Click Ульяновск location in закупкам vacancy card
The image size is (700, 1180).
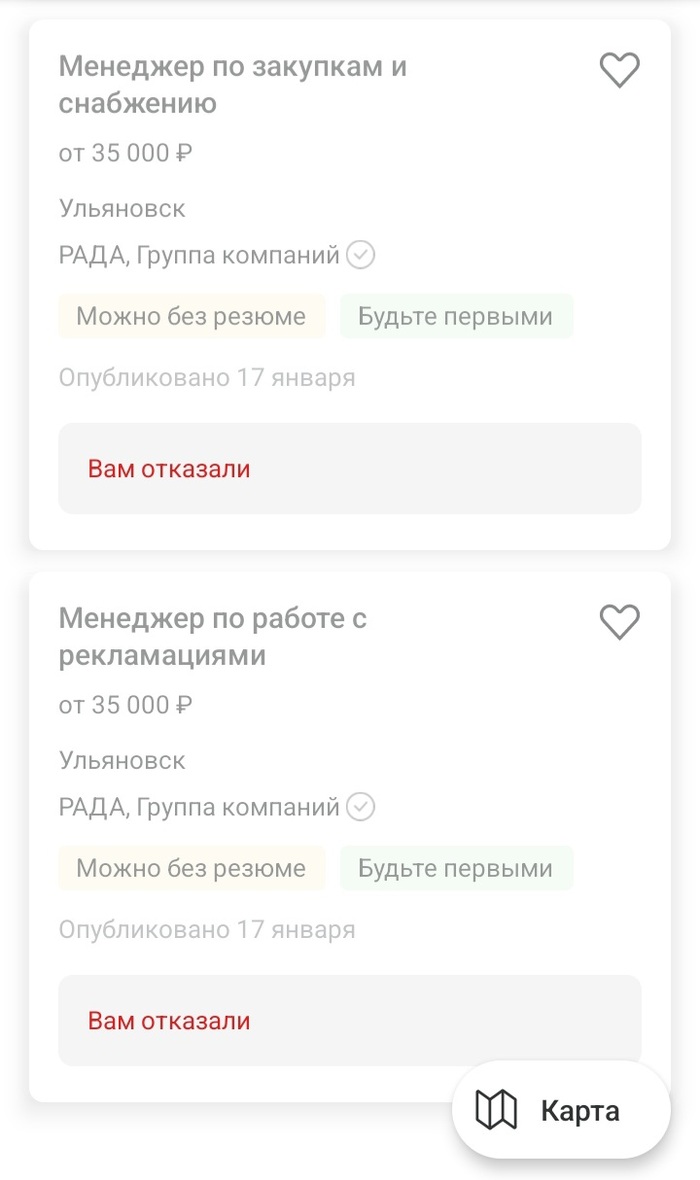122,209
